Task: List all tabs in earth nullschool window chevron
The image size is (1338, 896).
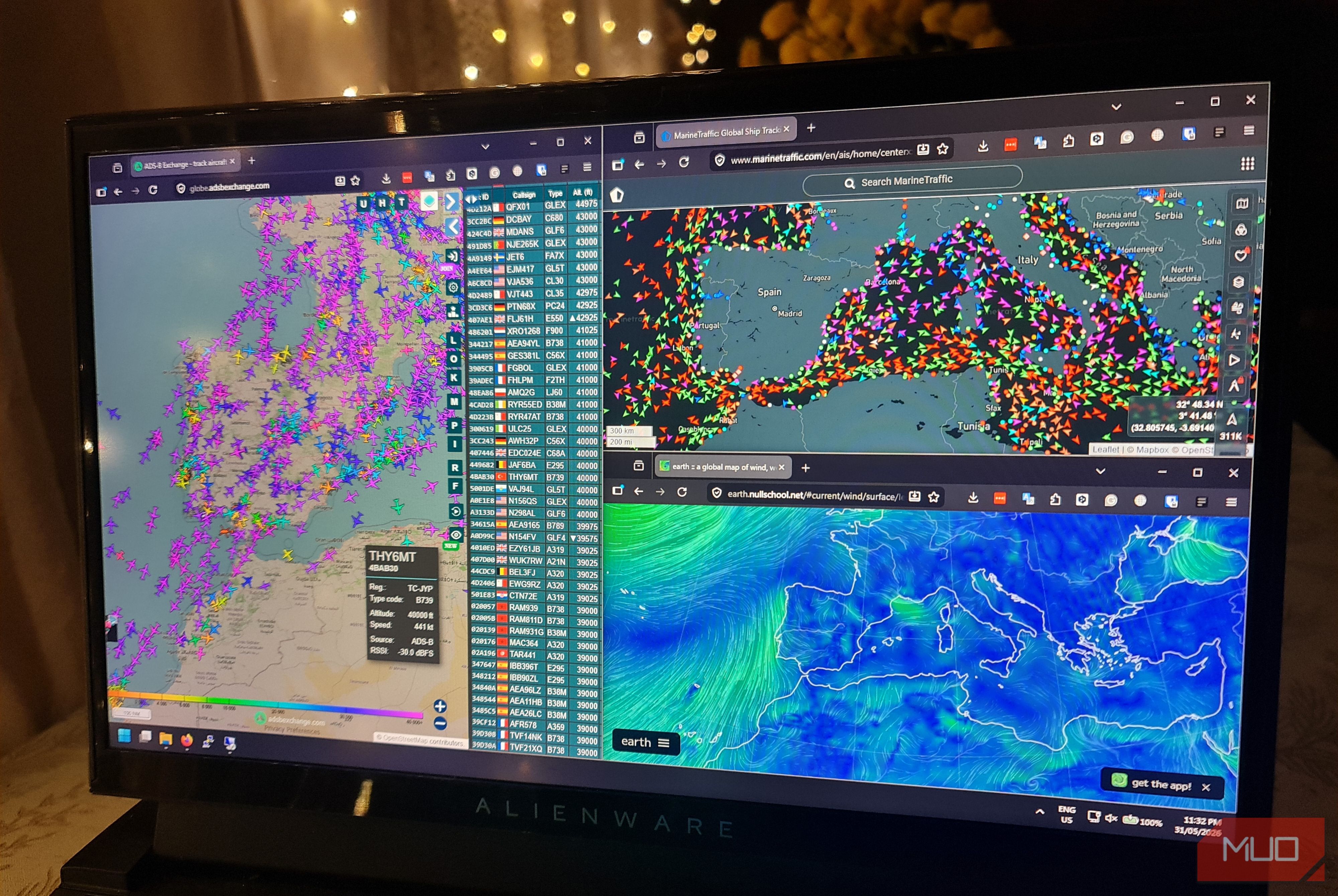Action: click(x=1100, y=472)
